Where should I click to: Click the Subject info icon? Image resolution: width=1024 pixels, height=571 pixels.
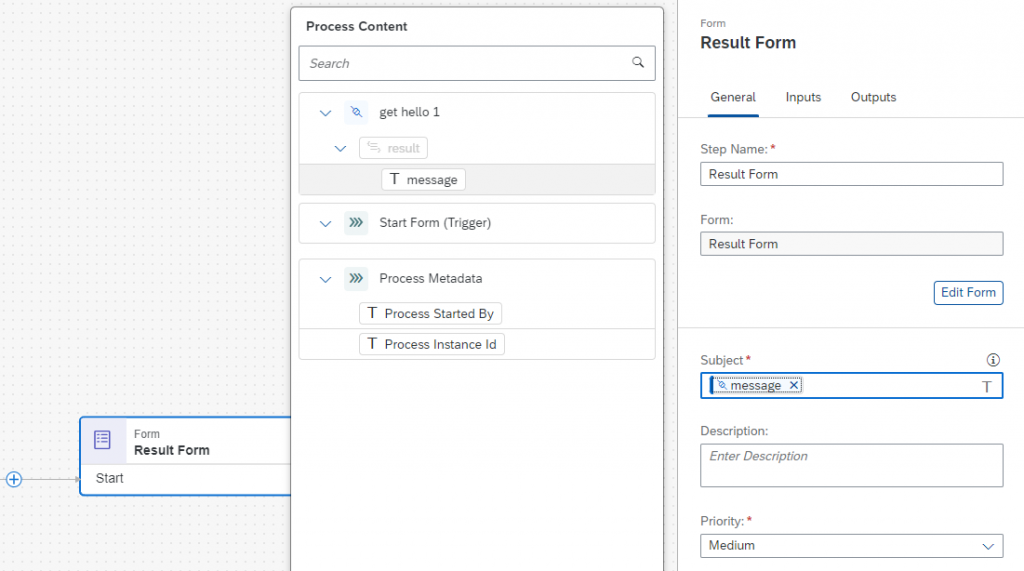(993, 360)
